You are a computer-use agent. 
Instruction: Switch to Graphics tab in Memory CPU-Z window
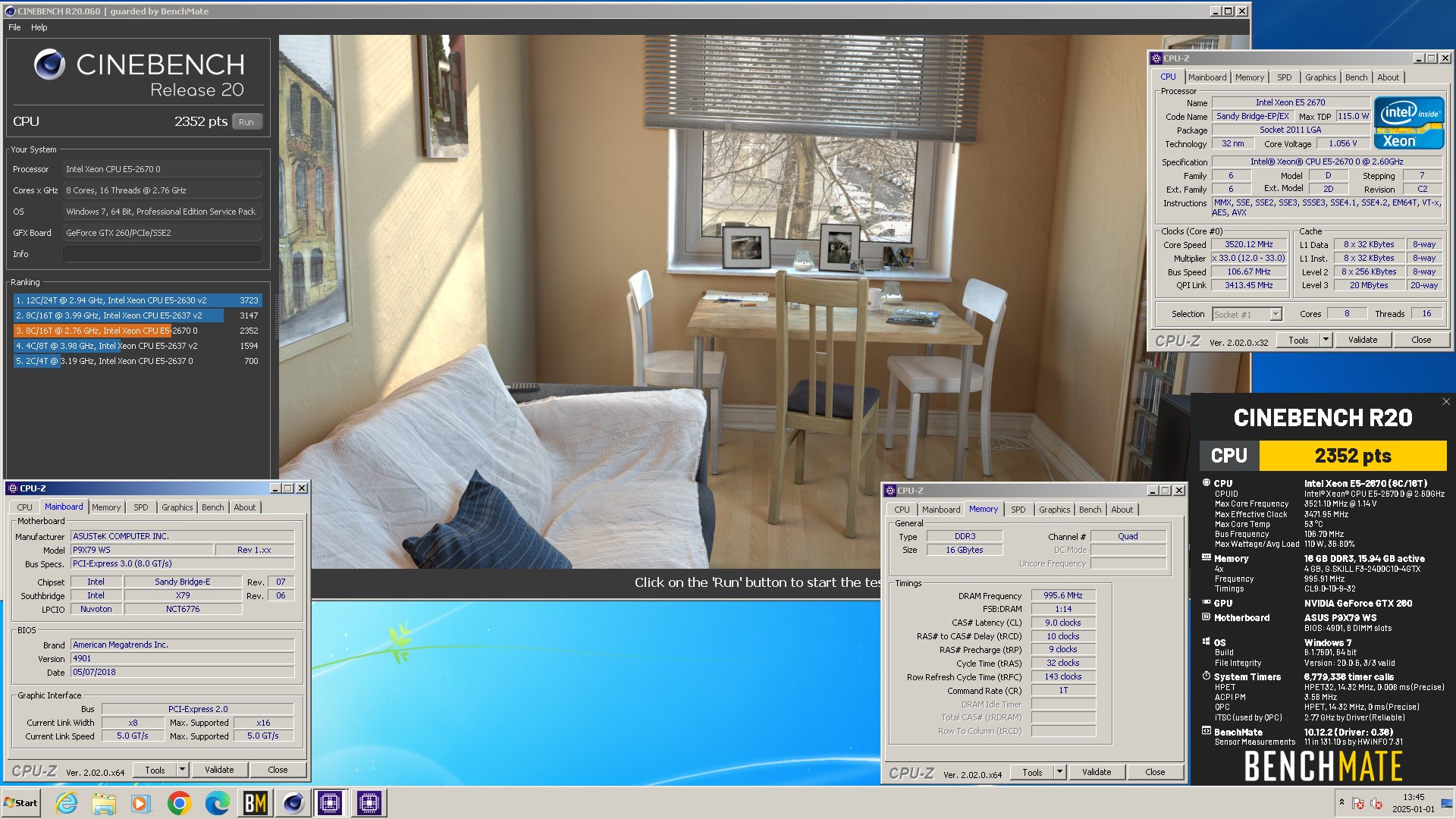point(1055,510)
